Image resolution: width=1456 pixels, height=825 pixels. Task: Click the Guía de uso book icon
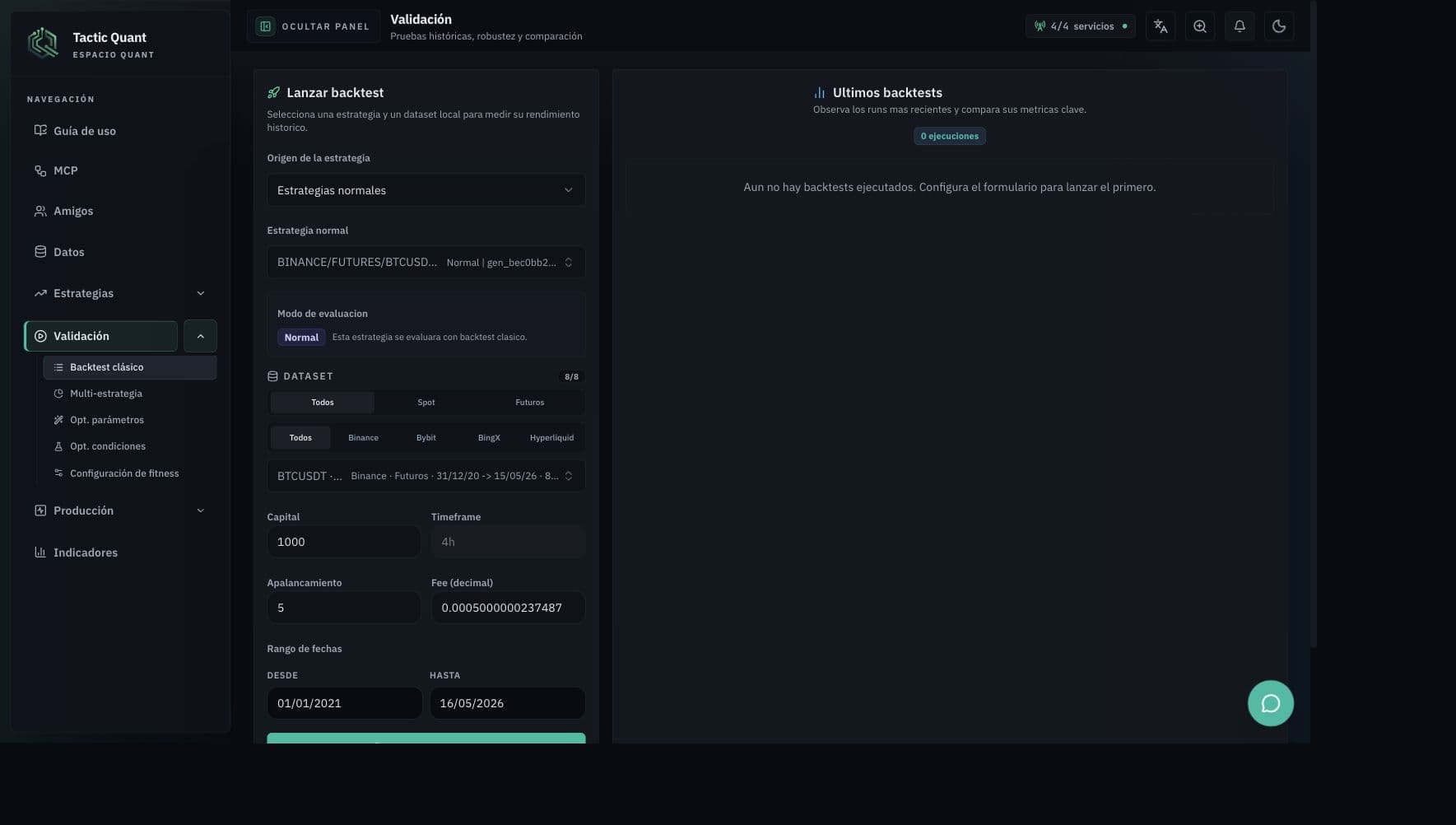(x=40, y=130)
